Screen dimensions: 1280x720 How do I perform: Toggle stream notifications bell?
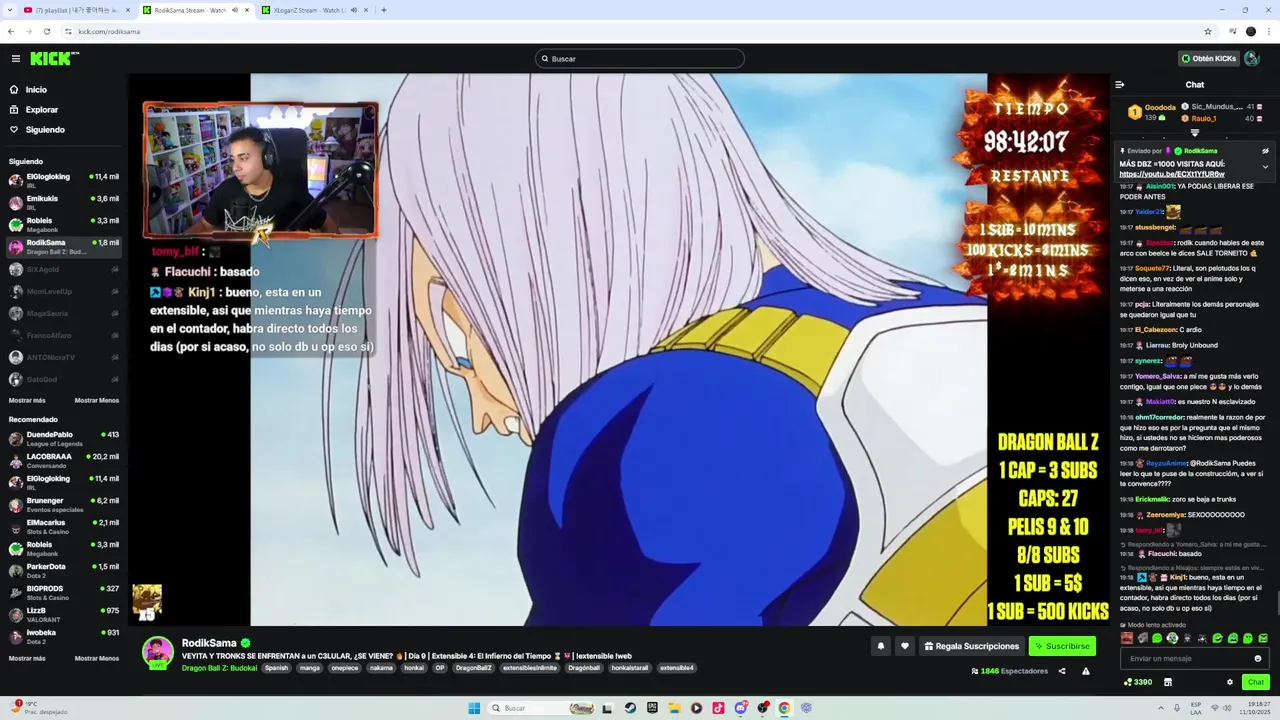881,646
